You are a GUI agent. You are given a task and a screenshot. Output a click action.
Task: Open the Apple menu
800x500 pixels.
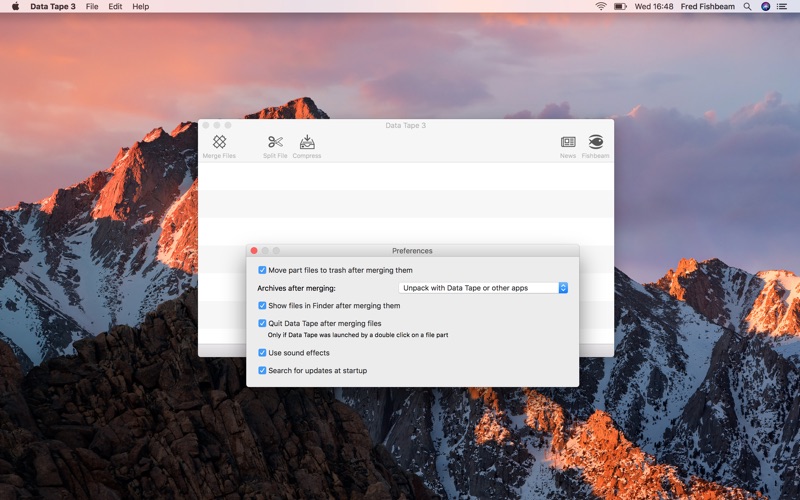click(15, 7)
